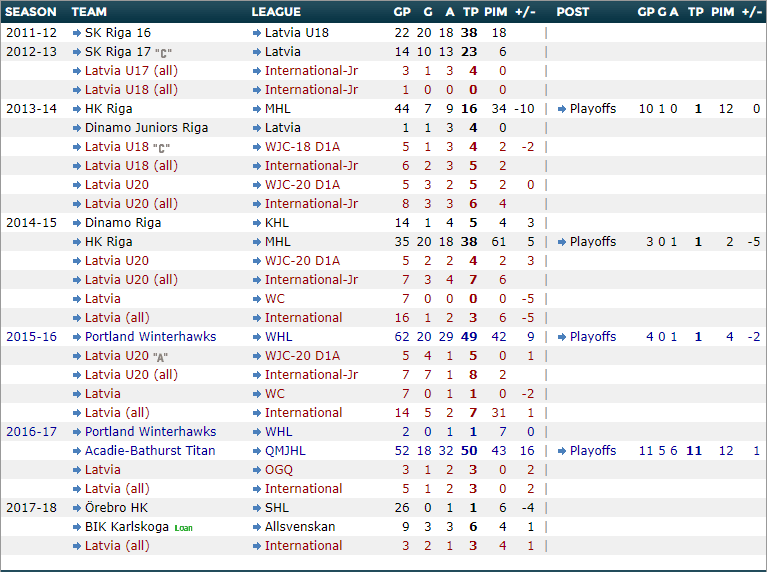The width and height of the screenshot is (767, 572).
Task: Click the arrow icon beside the QMJHL league
Action: tap(256, 451)
